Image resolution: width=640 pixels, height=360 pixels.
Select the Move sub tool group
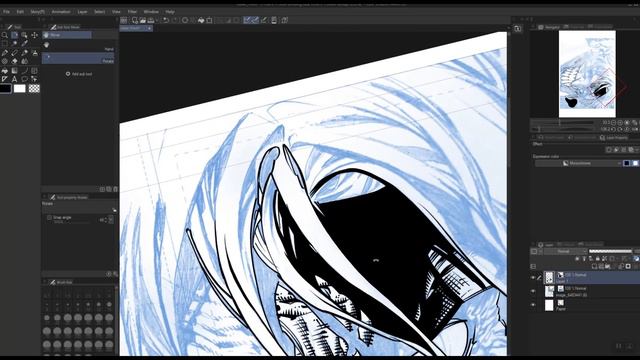click(x=67, y=36)
